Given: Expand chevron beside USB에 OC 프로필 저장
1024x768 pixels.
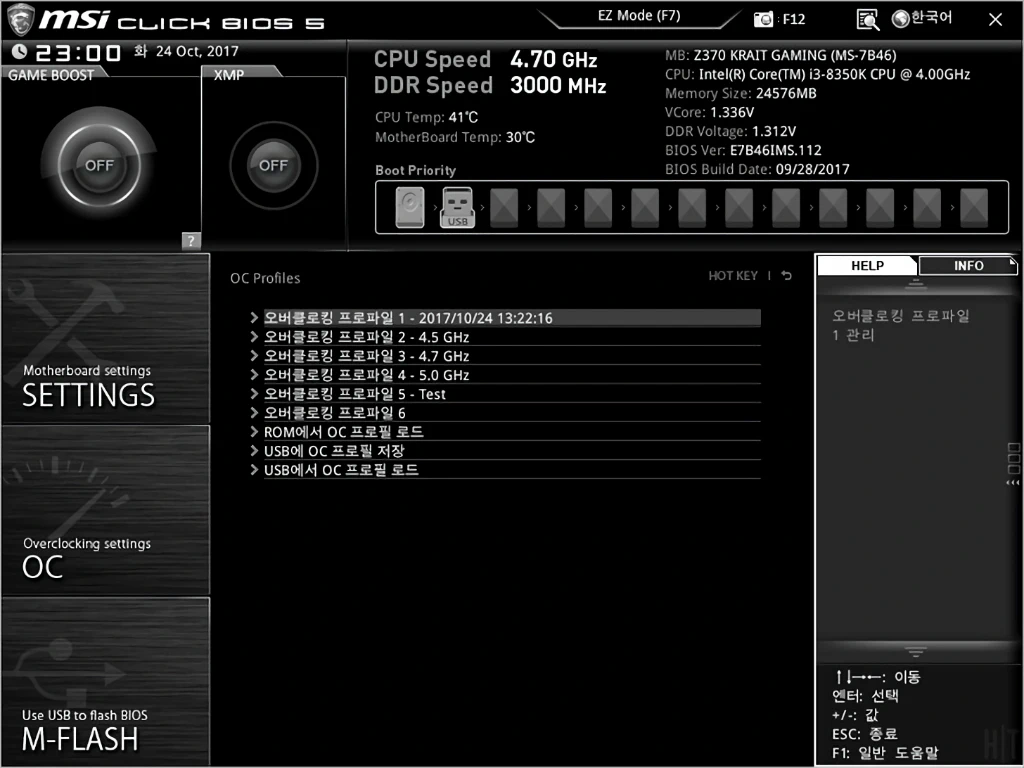Looking at the screenshot, I should coord(254,450).
